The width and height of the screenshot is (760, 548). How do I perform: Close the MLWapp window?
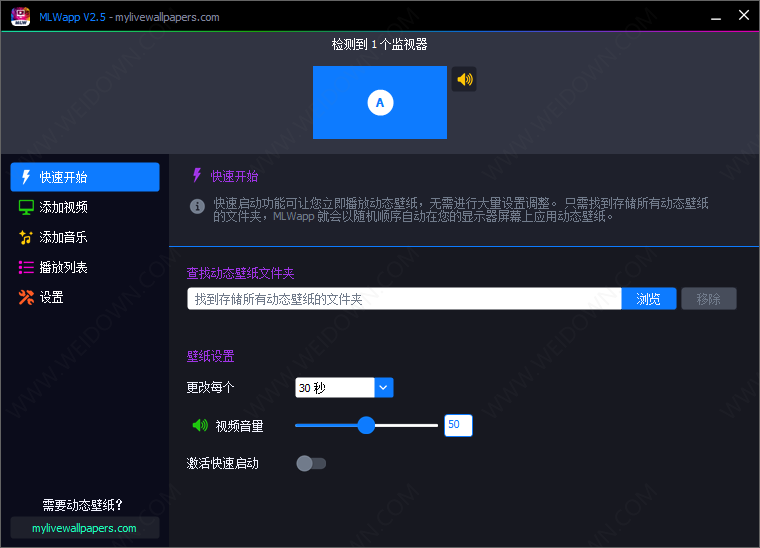click(744, 16)
